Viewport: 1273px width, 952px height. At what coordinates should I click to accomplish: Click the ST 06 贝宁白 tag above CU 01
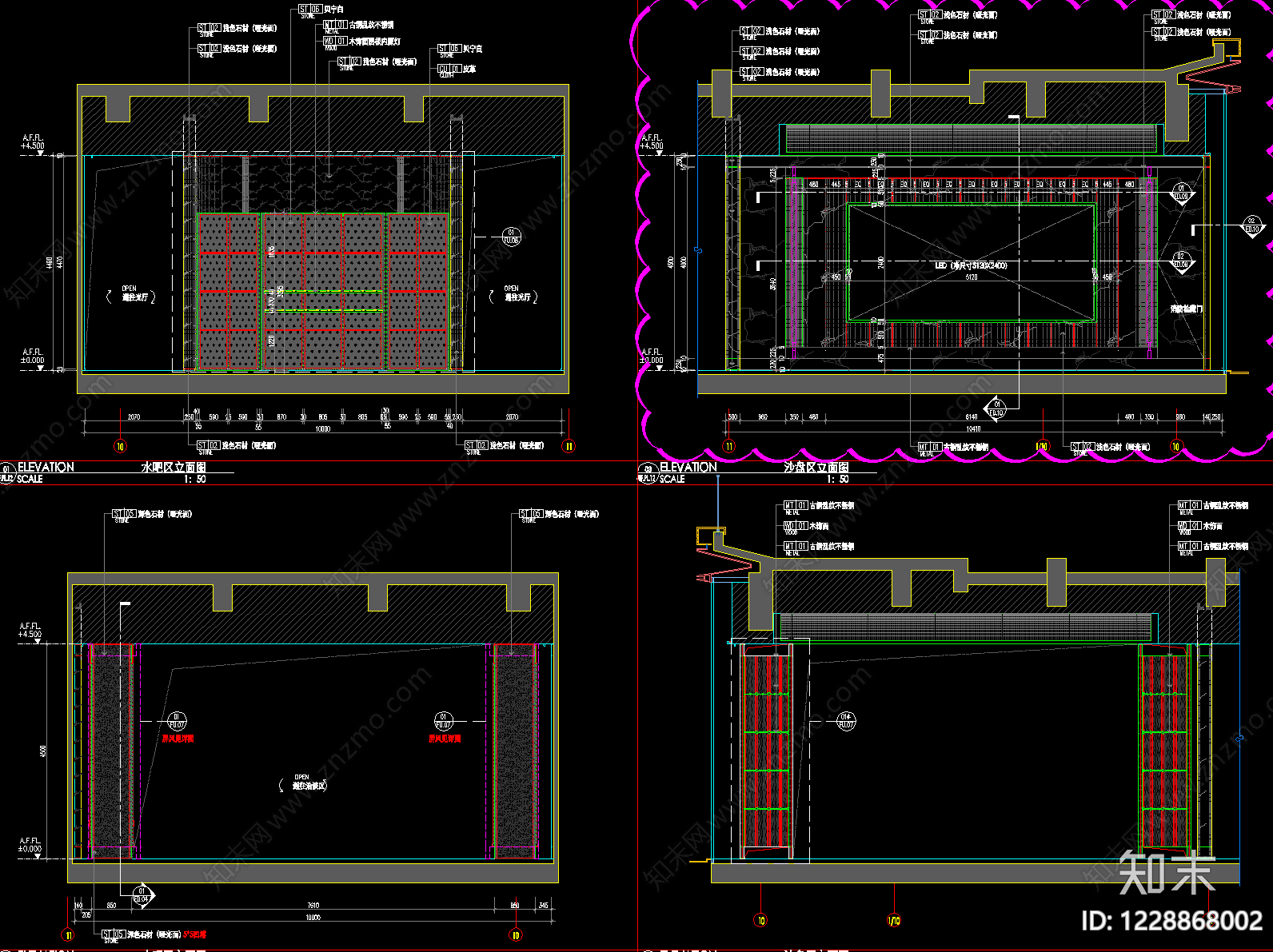click(x=460, y=50)
